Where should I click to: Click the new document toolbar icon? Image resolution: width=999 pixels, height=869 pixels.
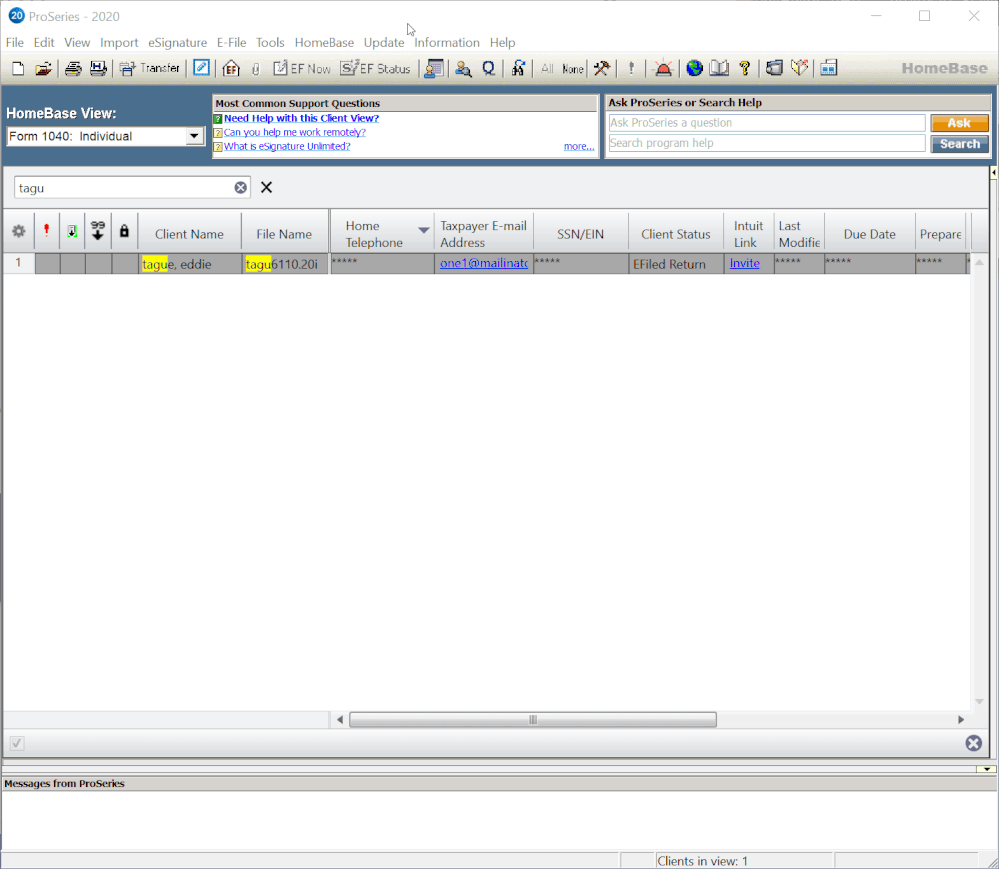18,69
